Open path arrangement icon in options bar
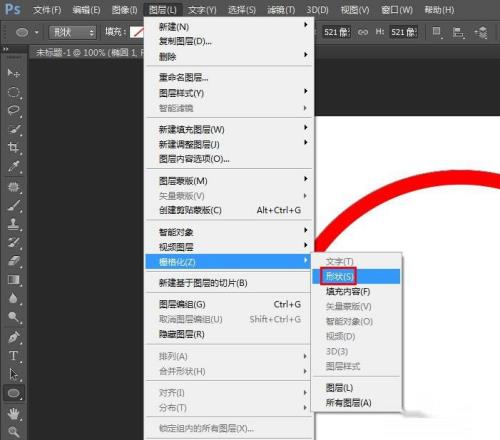This screenshot has width=500, height=440. [x=481, y=32]
